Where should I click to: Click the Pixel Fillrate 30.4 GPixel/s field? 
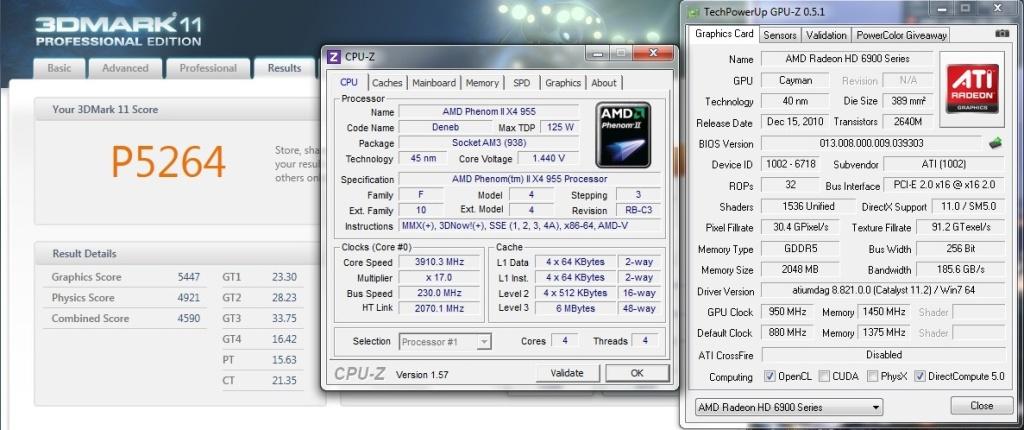pos(801,227)
